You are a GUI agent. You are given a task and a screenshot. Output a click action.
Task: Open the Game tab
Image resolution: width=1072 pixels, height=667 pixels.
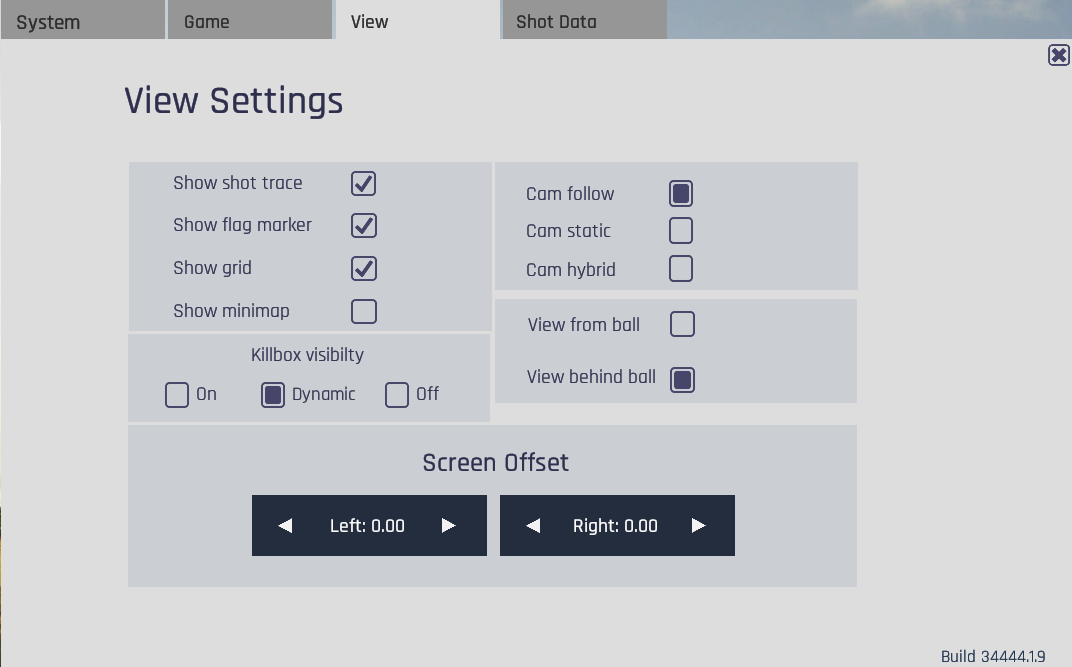[250, 20]
